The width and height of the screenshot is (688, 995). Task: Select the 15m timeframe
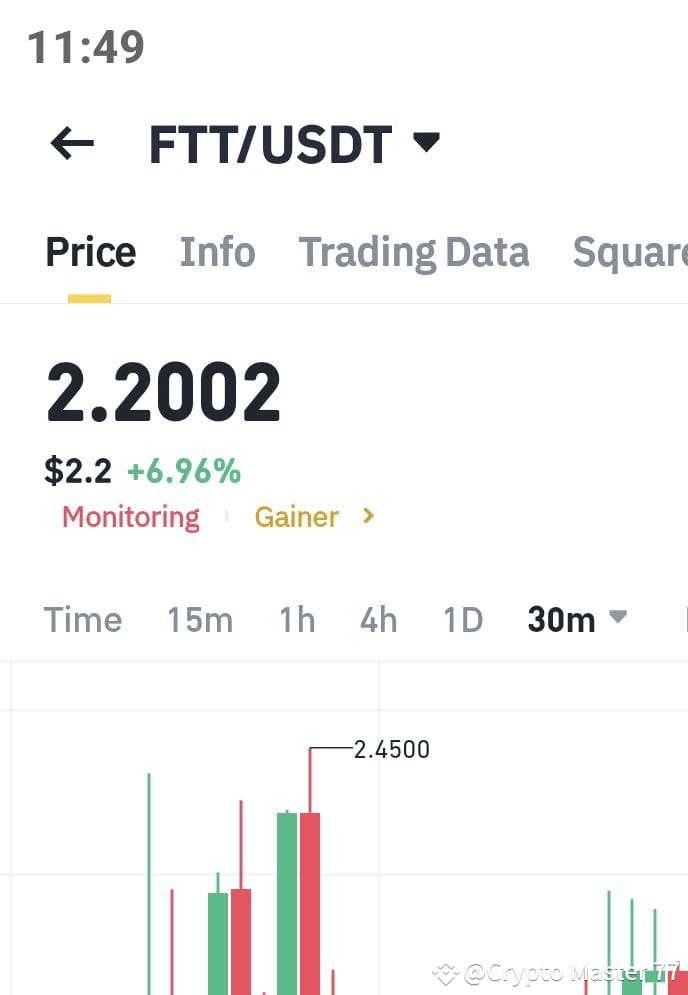pyautogui.click(x=199, y=619)
